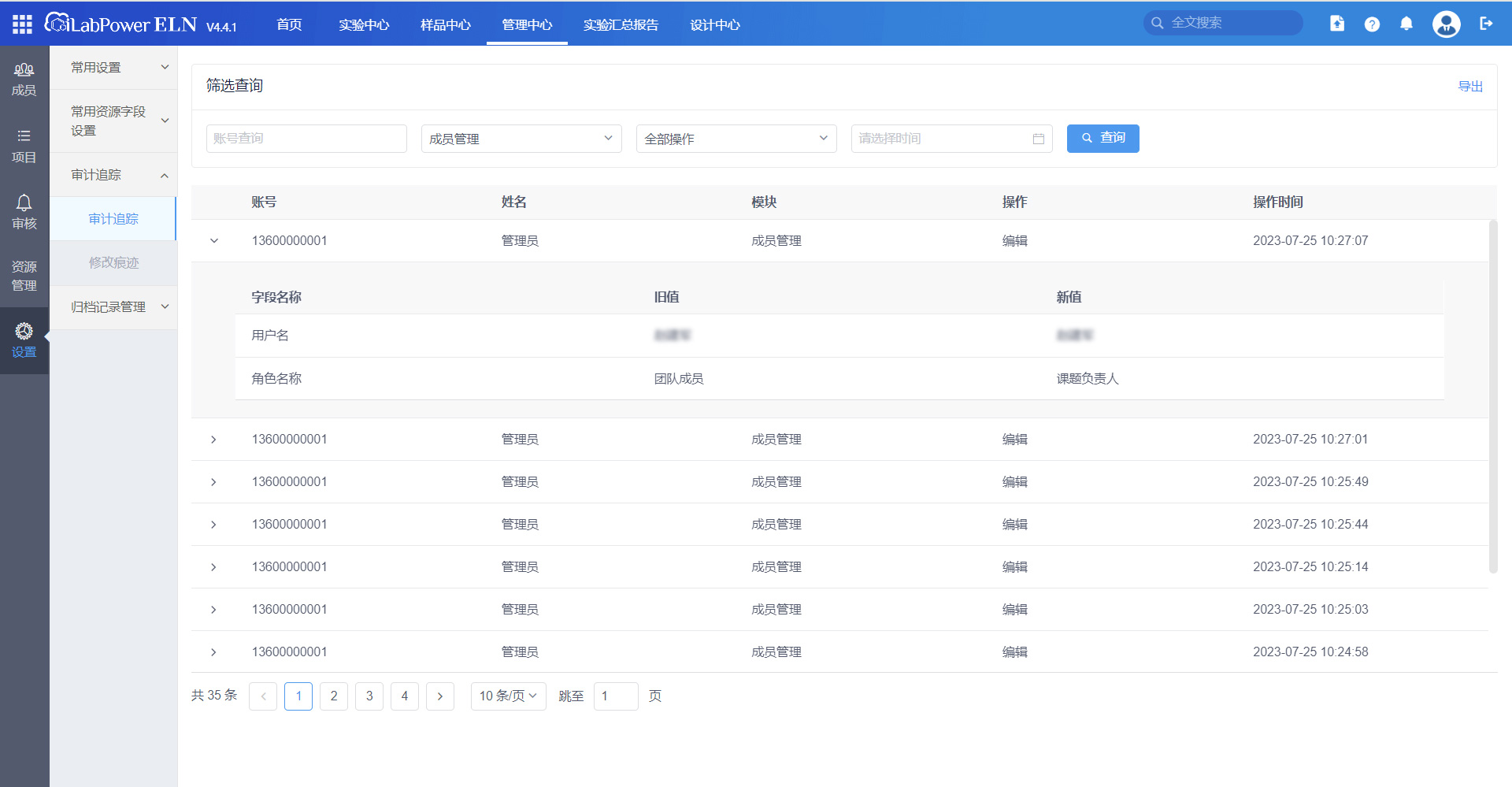Expand the row at 10:27:01
1512x787 pixels.
point(213,440)
